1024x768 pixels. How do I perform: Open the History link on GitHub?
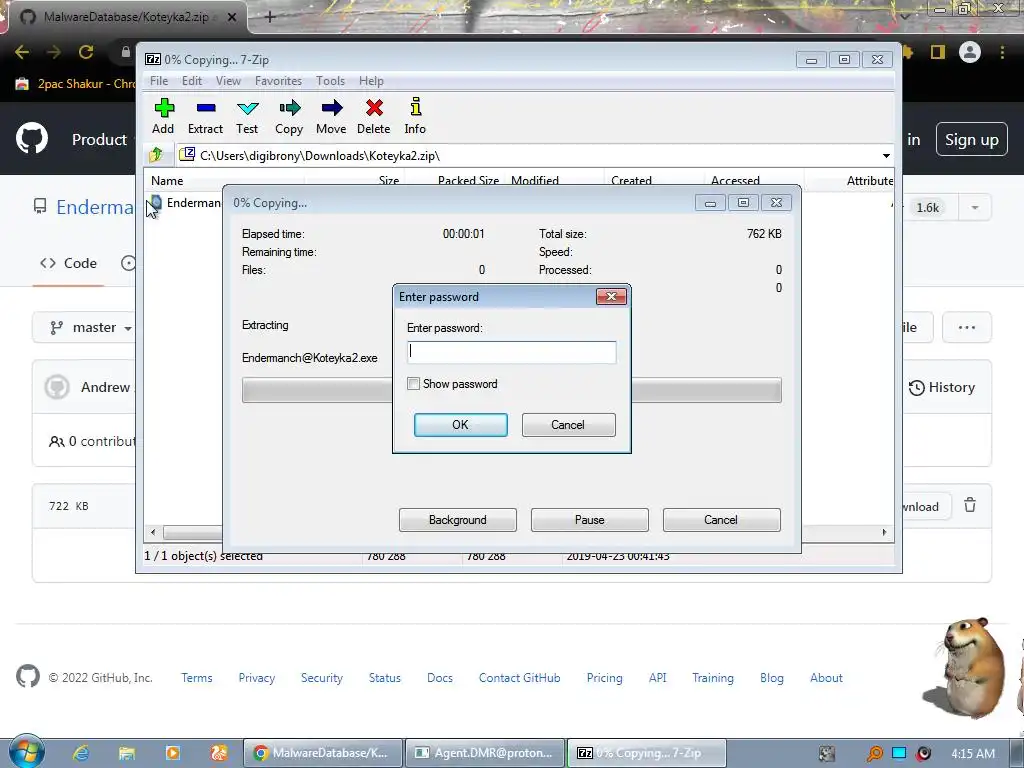coord(942,387)
